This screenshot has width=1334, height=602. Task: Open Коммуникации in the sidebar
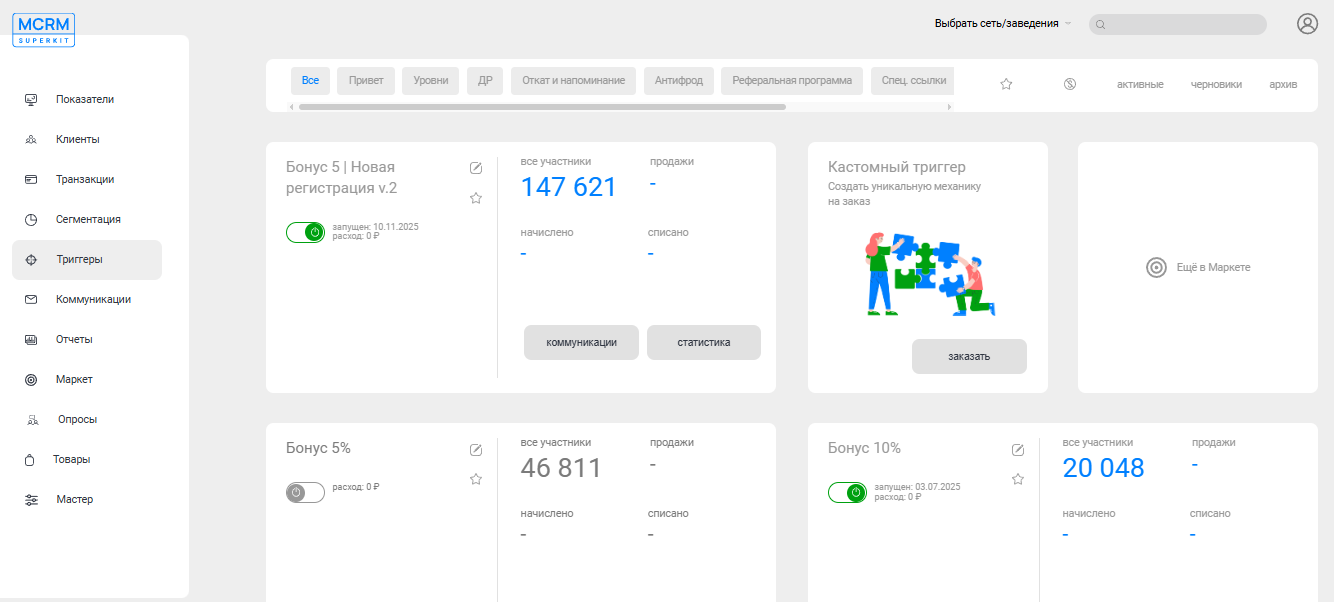93,299
